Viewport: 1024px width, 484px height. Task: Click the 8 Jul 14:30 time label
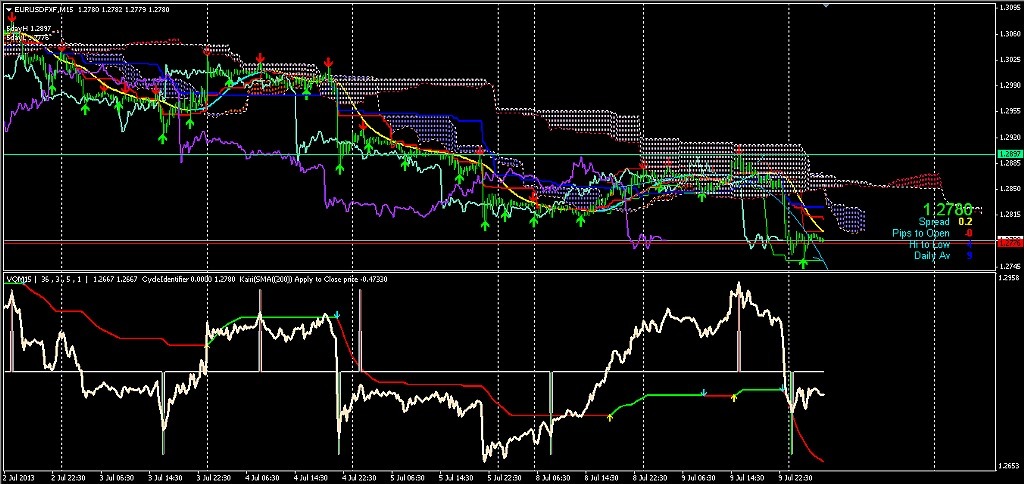601,478
